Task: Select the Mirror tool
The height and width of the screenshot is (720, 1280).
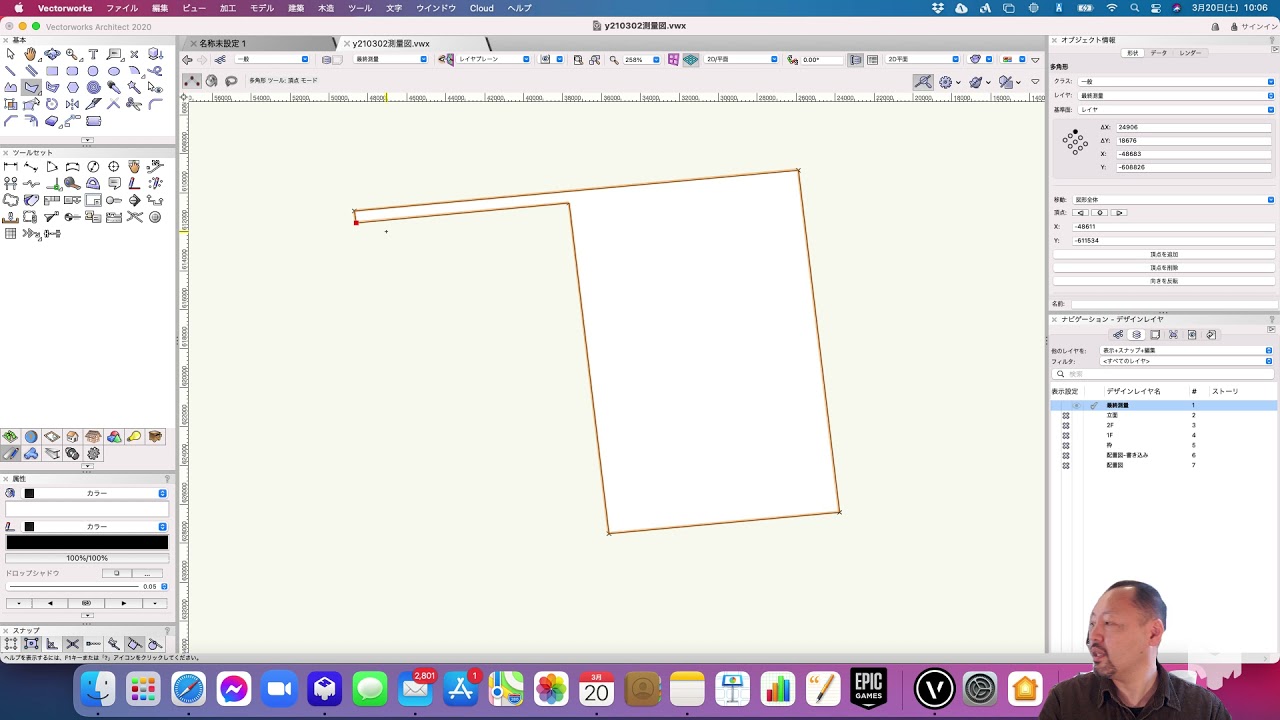Action: [x=72, y=104]
